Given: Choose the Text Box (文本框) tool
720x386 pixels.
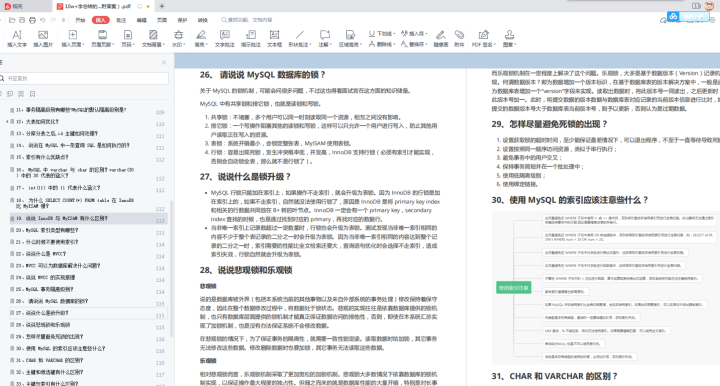Looking at the screenshot, I should coord(274,39).
